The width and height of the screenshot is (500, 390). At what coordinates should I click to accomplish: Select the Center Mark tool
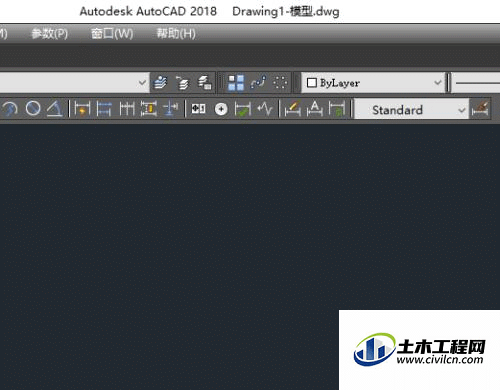[221, 109]
